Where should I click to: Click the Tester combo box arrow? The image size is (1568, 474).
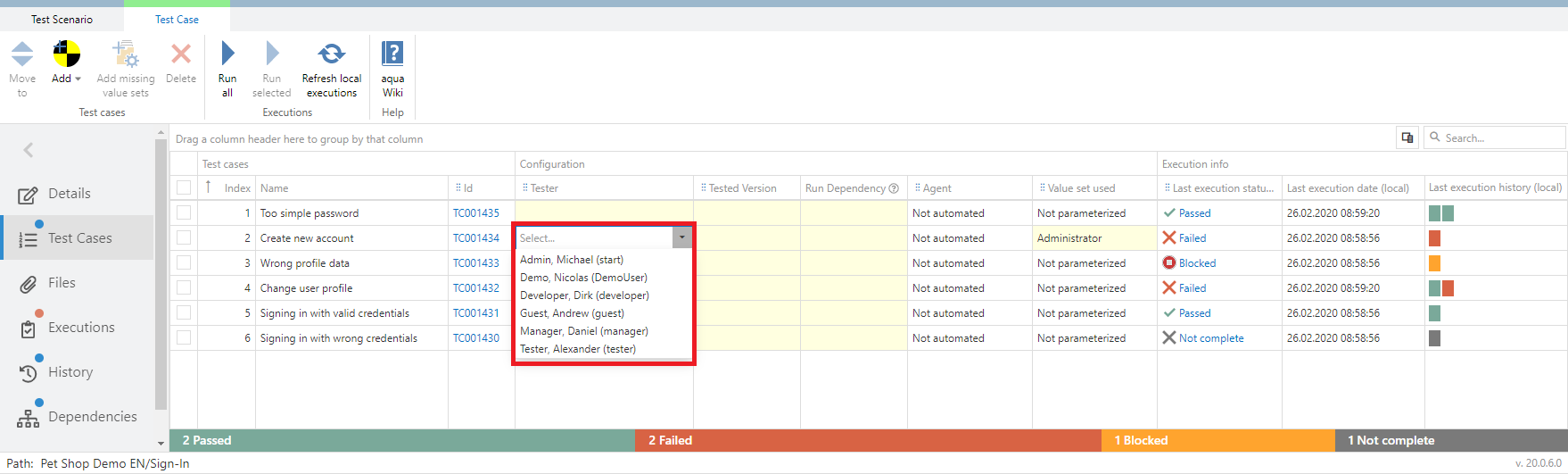coord(682,237)
